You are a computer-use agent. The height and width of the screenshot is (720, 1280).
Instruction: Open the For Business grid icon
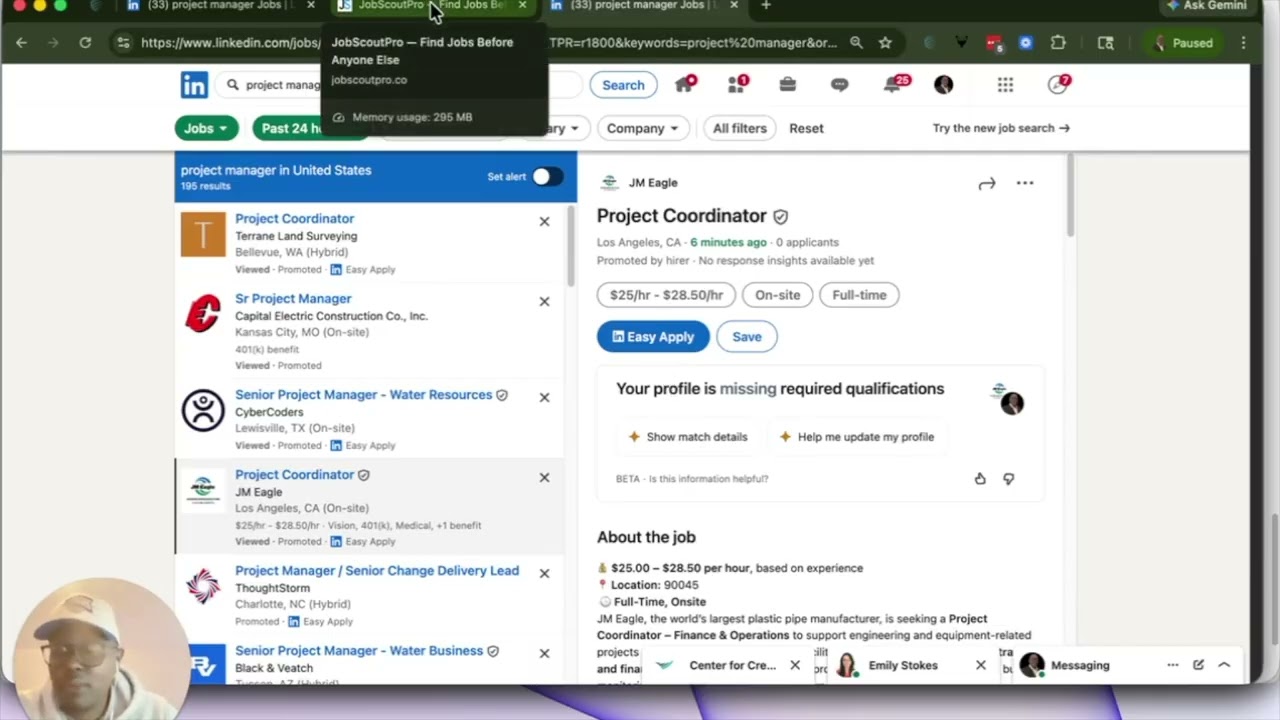(1005, 85)
